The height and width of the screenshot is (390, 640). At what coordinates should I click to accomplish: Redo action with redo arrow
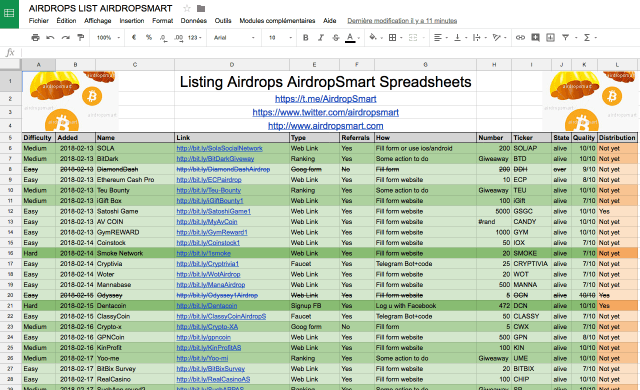pyautogui.click(x=65, y=38)
